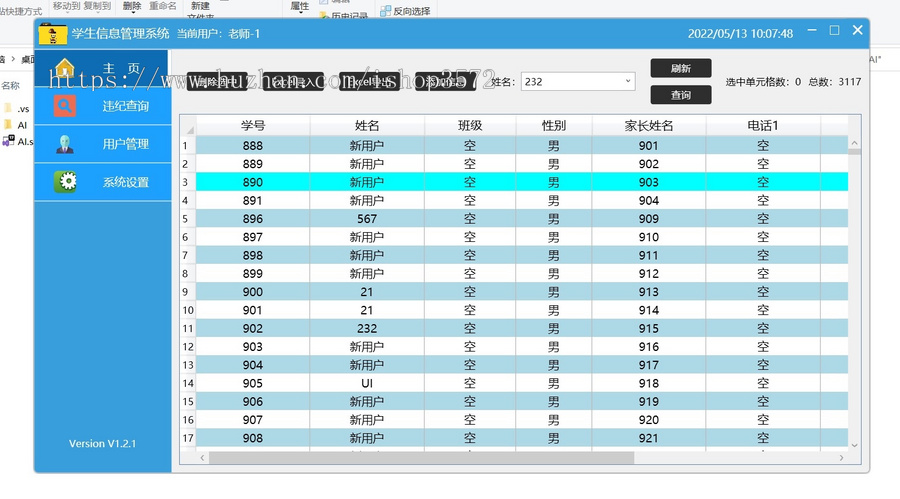Open the 主页 home page tab
The image size is (900, 499).
(102, 68)
